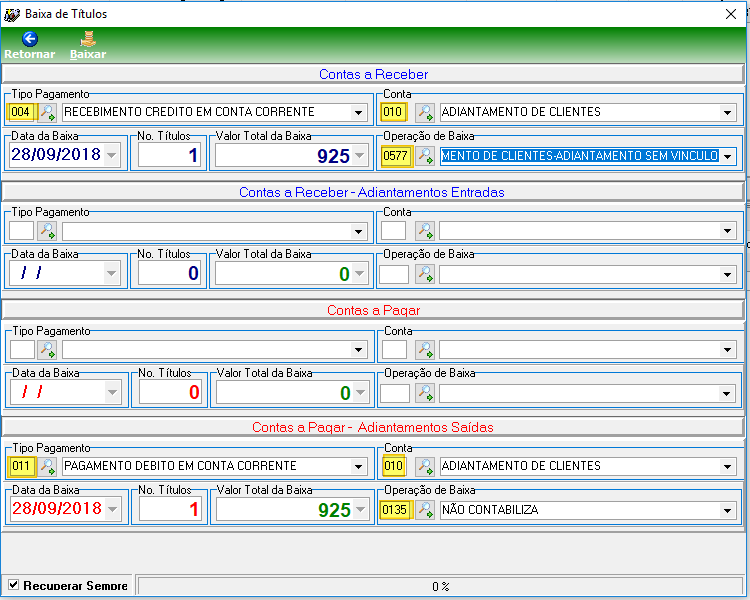Screen dimensions: 750x600
Task: Click the Contas a Receber section header
Action: point(373,74)
